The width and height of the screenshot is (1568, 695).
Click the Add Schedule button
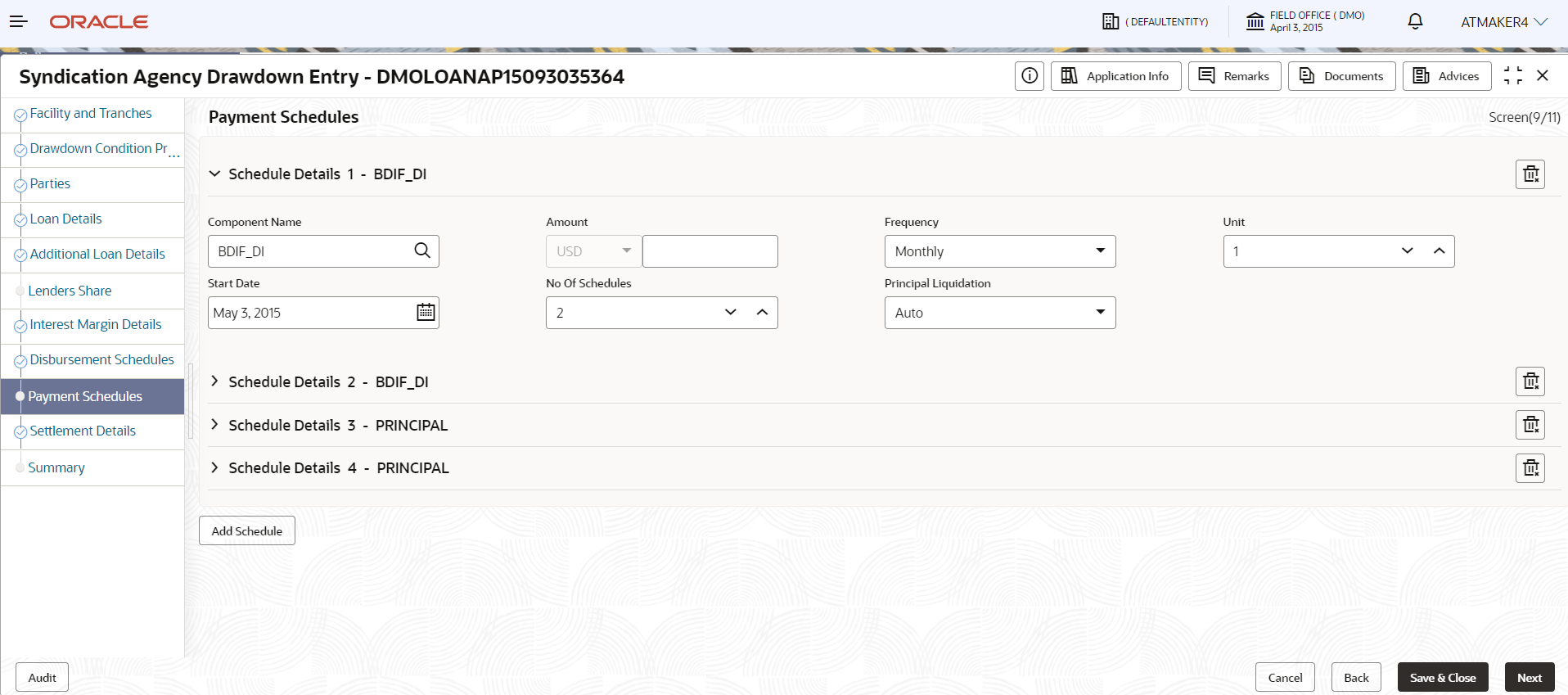247,530
